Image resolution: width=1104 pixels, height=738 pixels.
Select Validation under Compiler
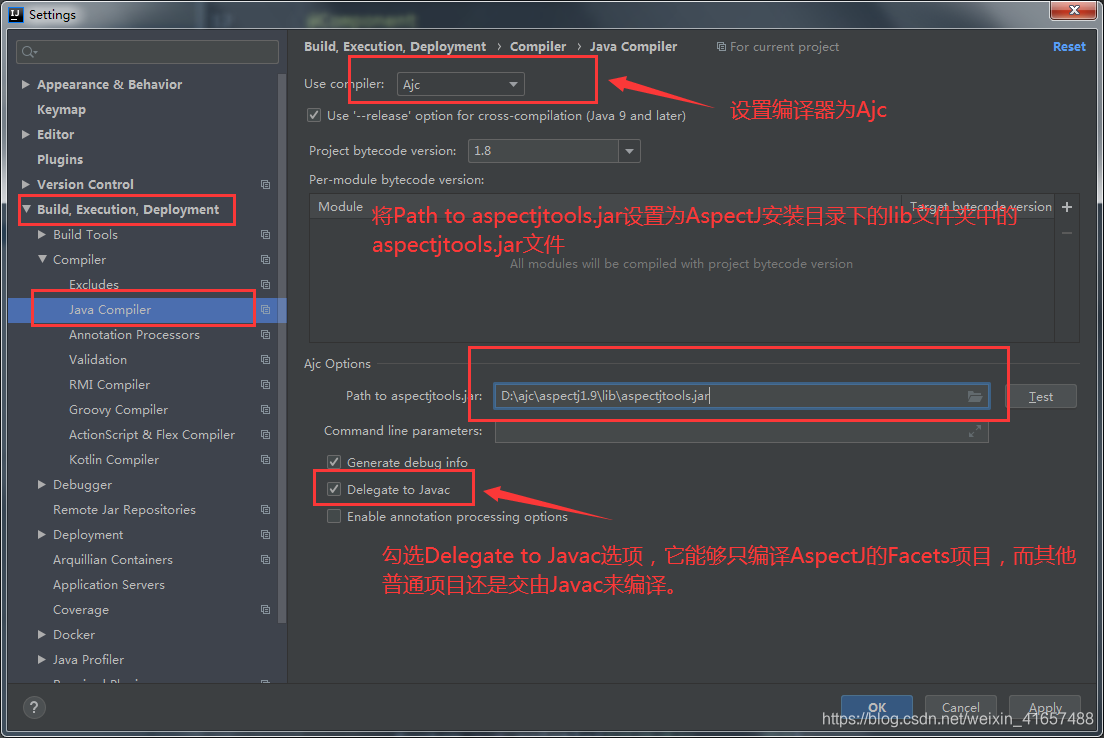click(98, 360)
